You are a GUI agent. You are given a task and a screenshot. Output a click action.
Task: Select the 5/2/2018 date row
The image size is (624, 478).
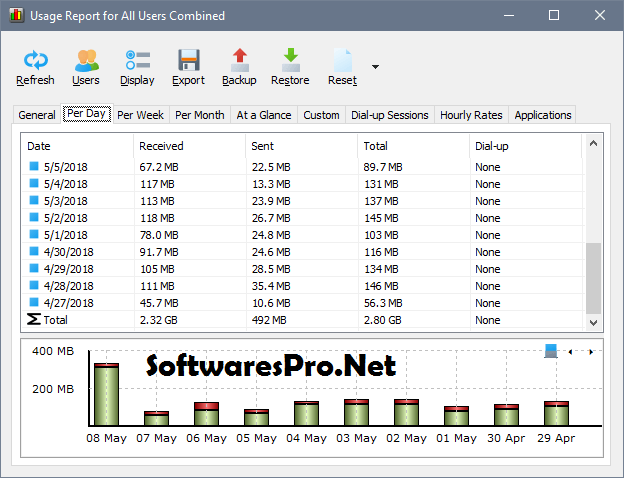click(x=302, y=218)
